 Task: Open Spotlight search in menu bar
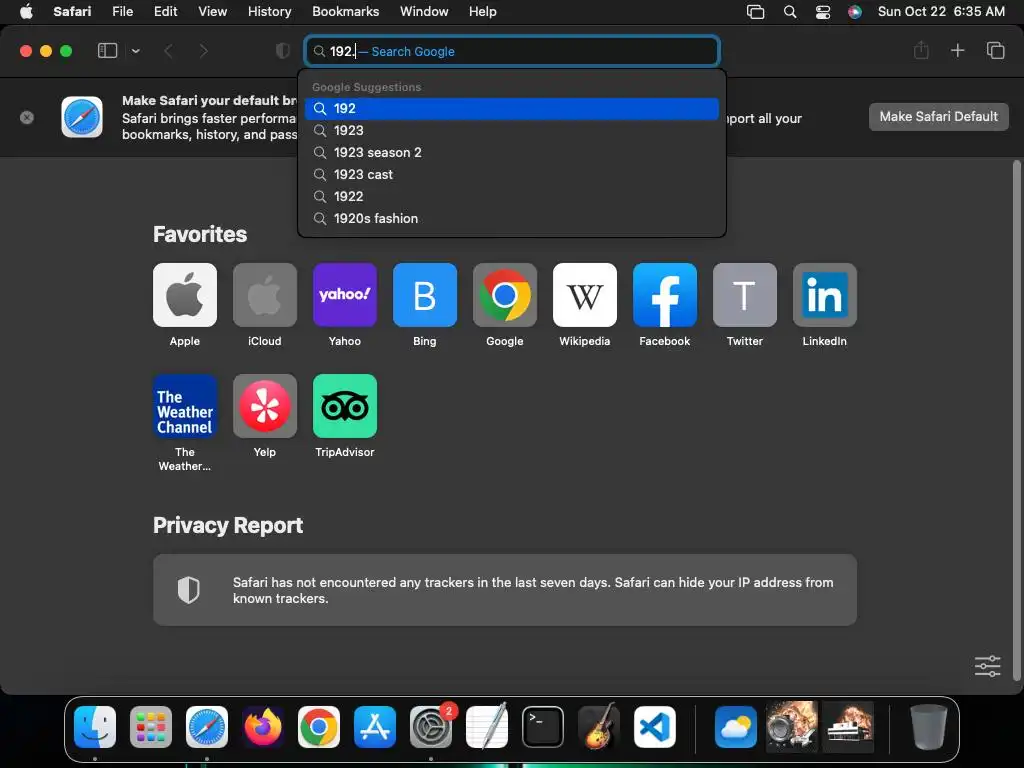790,11
